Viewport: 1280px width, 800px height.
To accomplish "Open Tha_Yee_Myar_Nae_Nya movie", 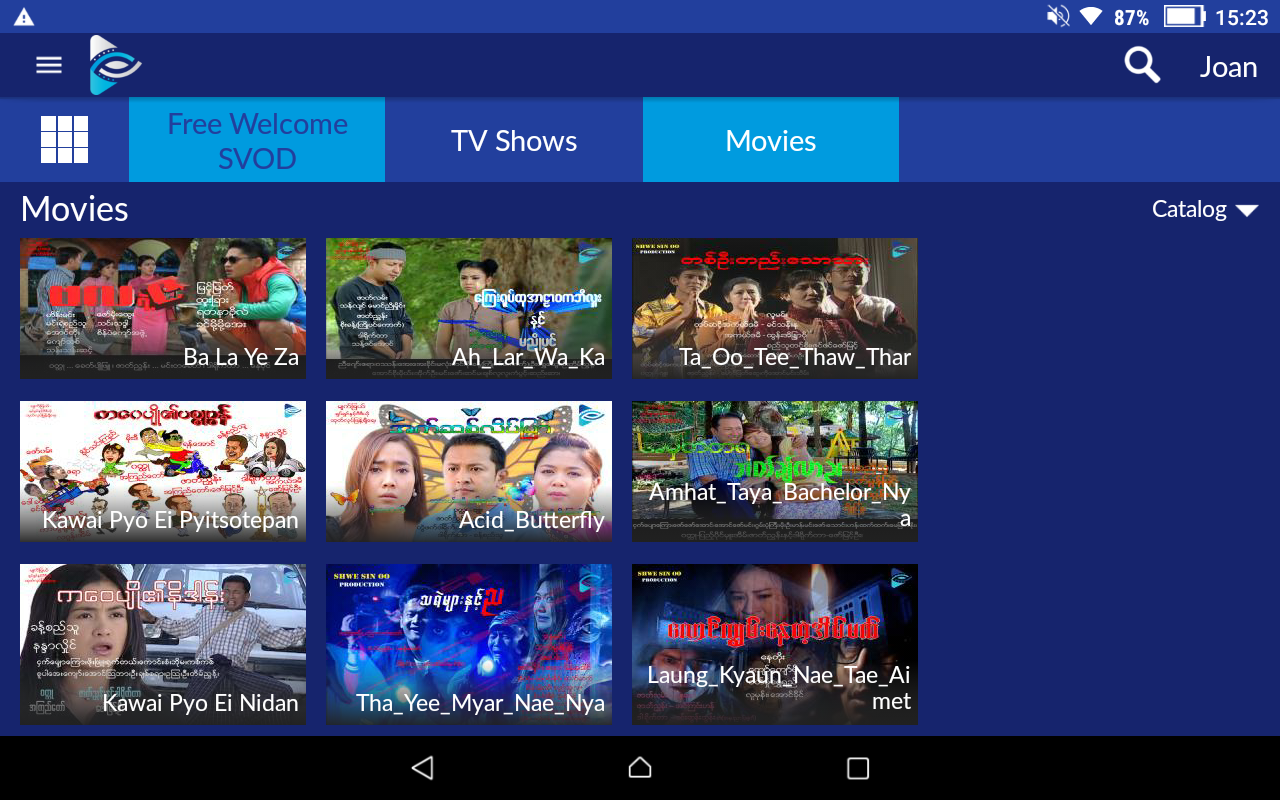I will pyautogui.click(x=469, y=644).
